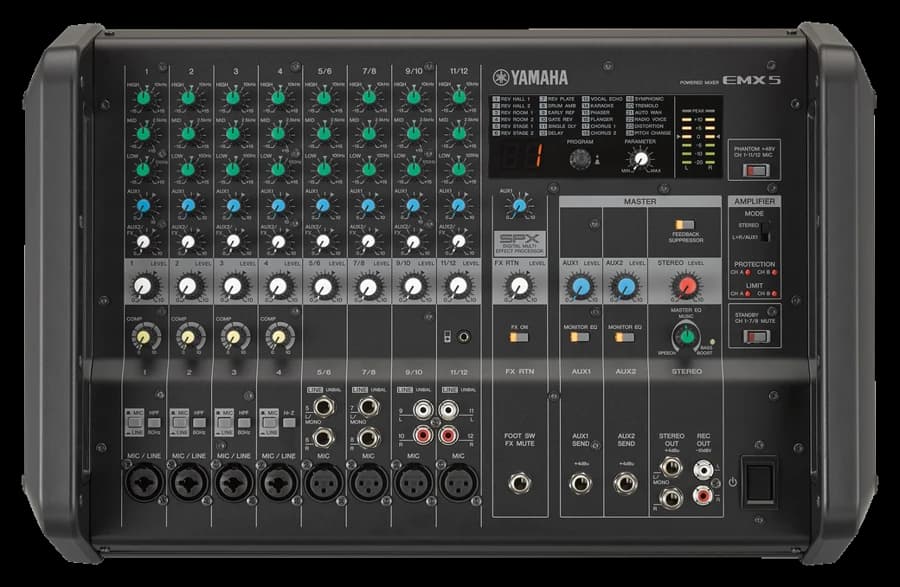Click the white REC OUT L RCA jack
This screenshot has height=587, width=900.
[x=703, y=470]
